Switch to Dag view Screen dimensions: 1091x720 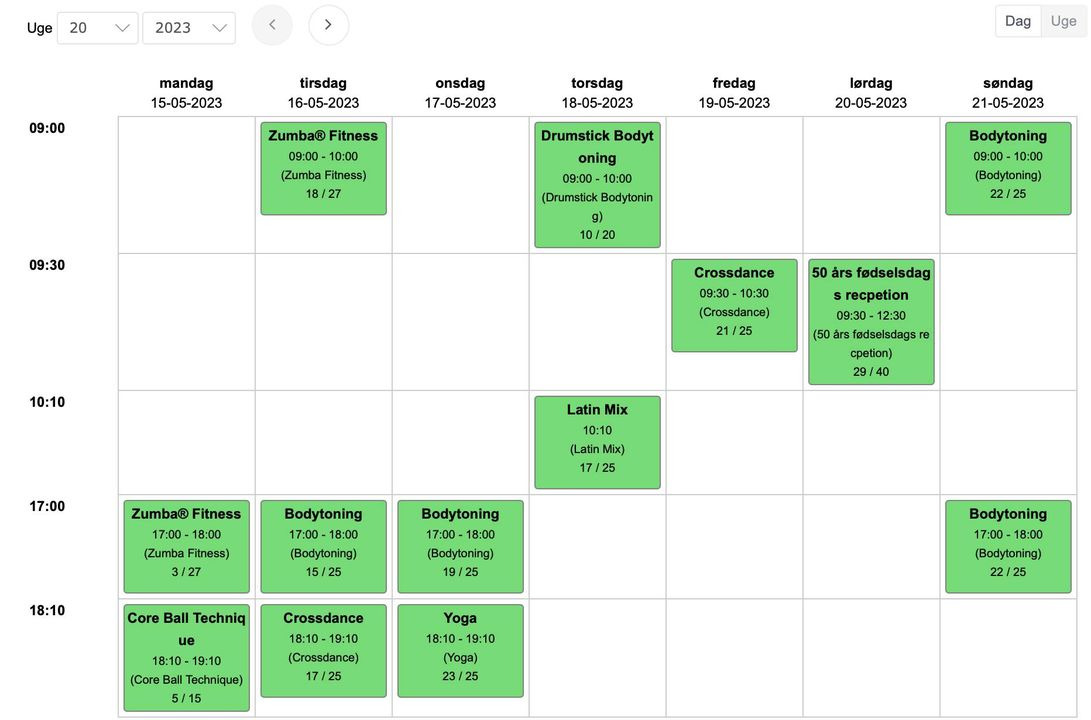[x=1018, y=21]
